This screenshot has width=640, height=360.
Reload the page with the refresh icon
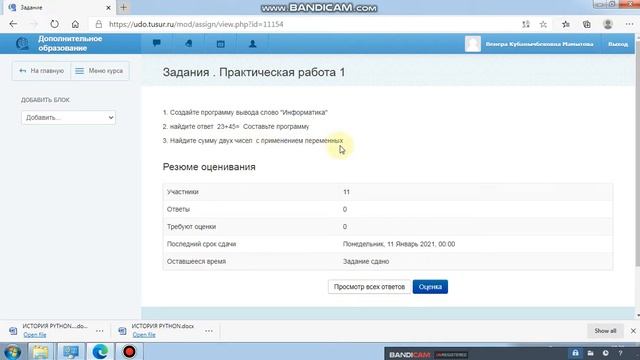click(54, 24)
